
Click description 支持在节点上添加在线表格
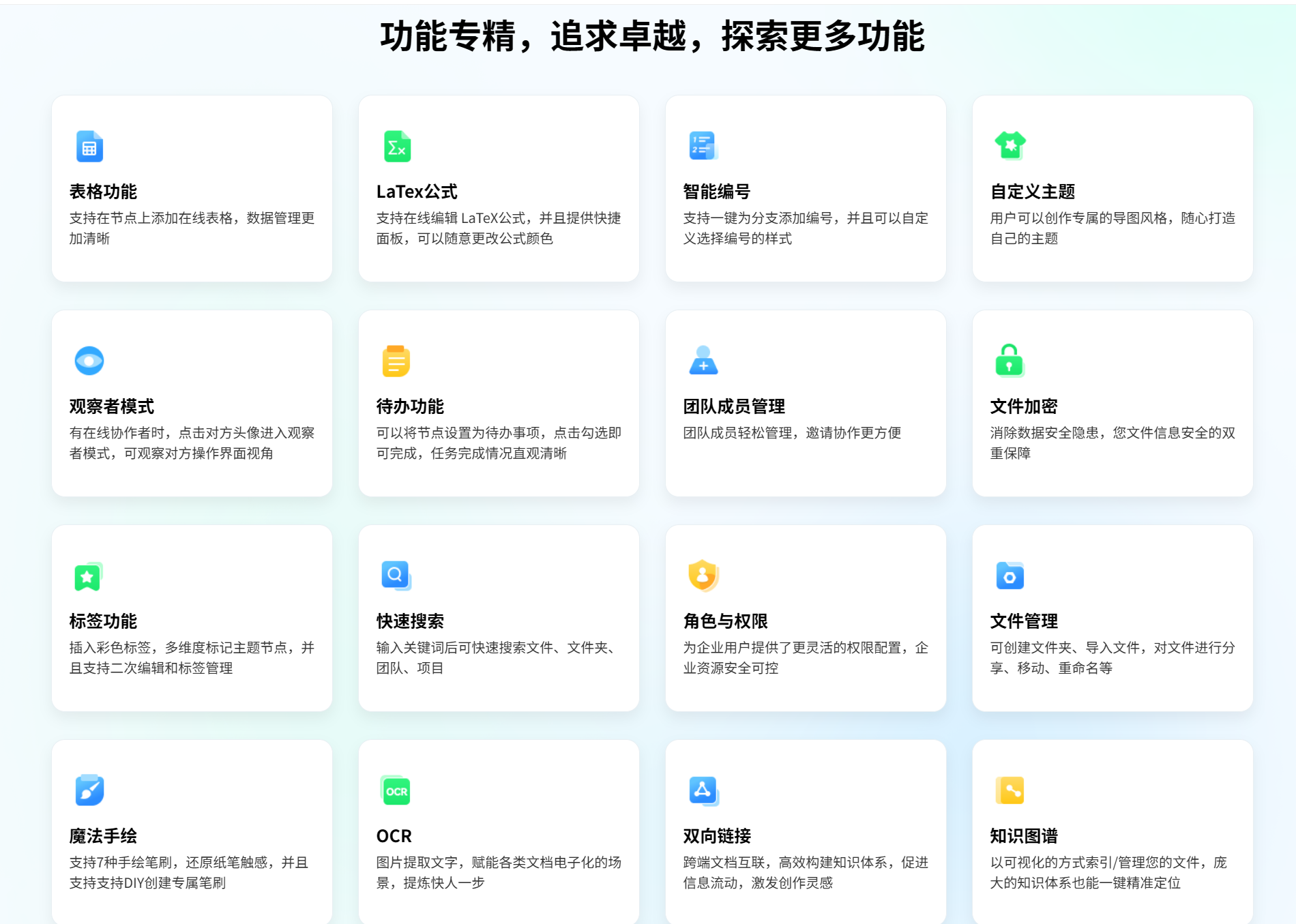151,218
